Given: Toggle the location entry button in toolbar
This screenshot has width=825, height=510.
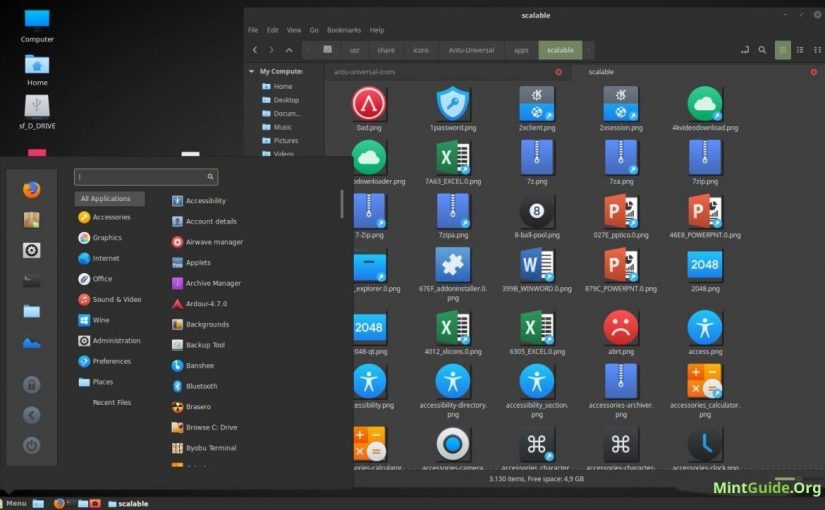Looking at the screenshot, I should [744, 50].
